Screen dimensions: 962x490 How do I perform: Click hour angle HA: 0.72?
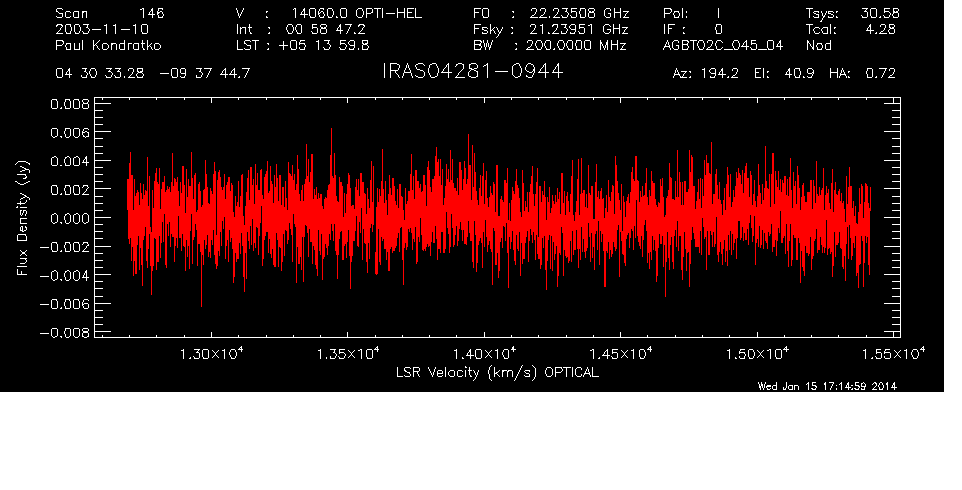click(x=862, y=74)
